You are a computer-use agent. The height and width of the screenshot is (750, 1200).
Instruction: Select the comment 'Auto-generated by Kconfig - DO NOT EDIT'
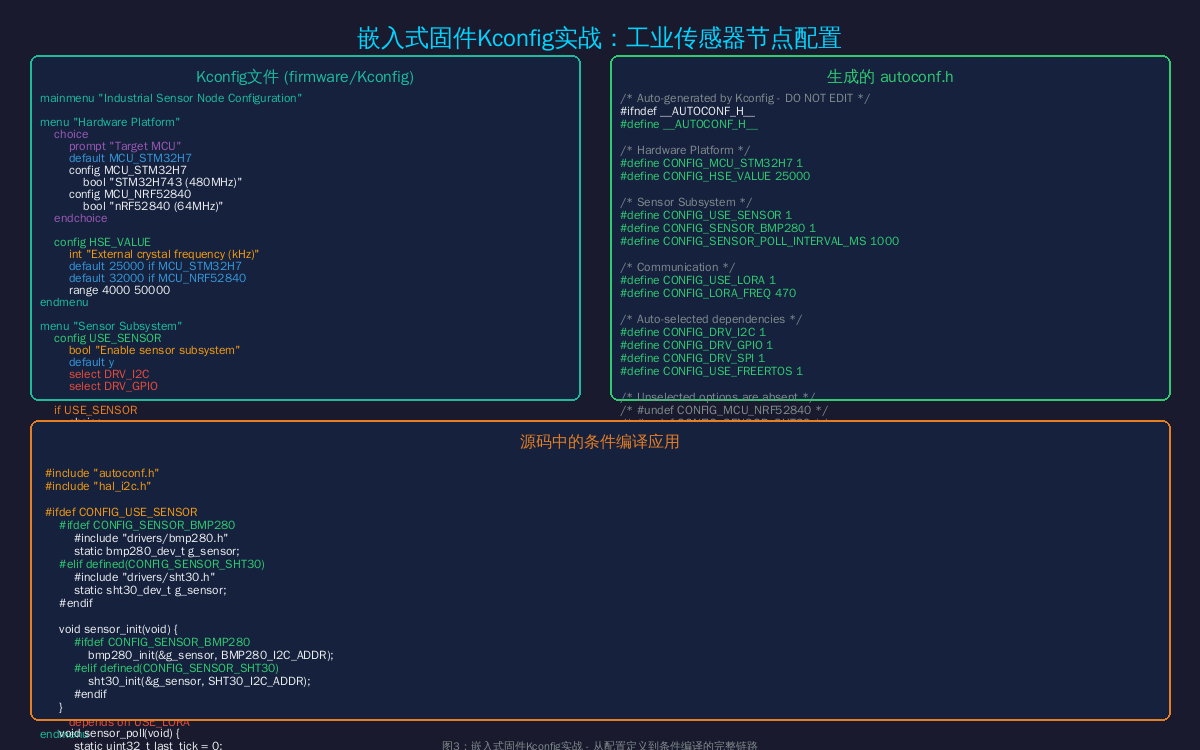(x=745, y=98)
